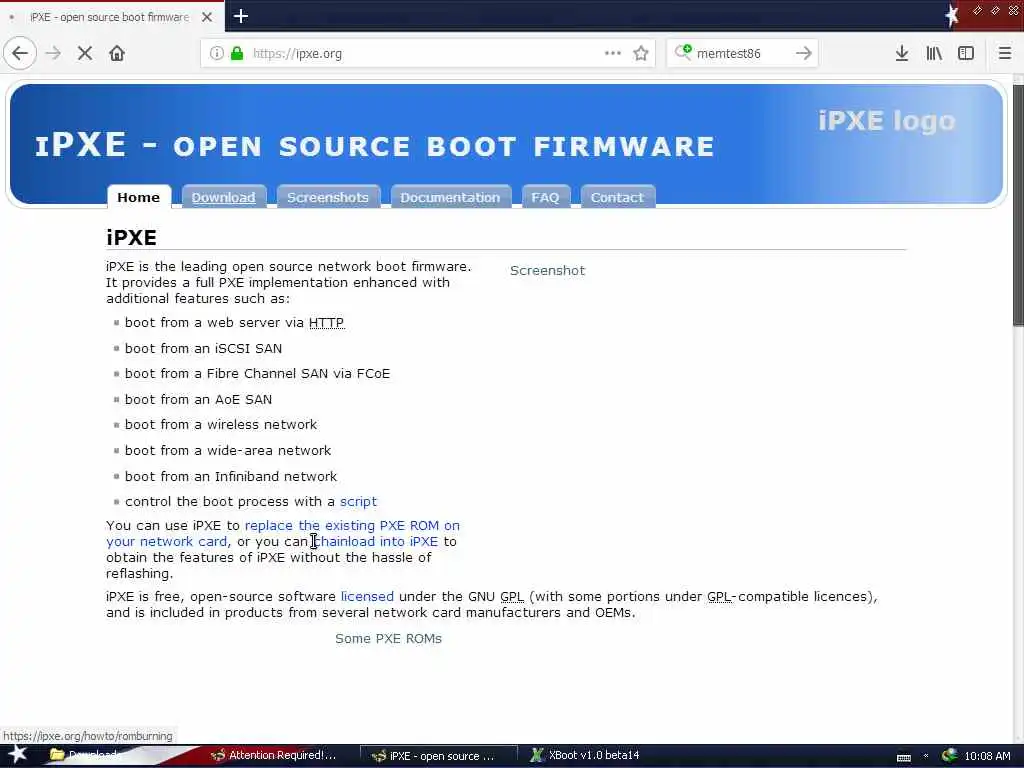This screenshot has height=768, width=1024.
Task: Open the script link
Action: (x=358, y=502)
